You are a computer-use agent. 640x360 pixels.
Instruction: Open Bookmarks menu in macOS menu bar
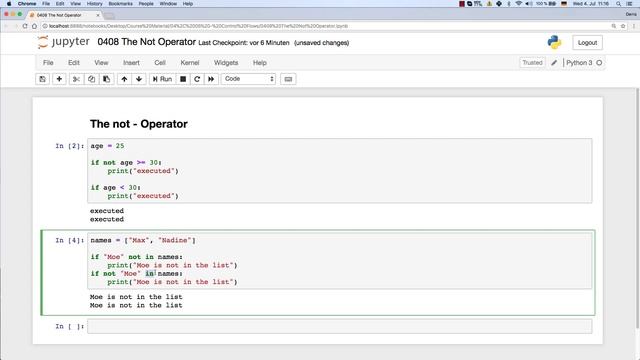120,4
